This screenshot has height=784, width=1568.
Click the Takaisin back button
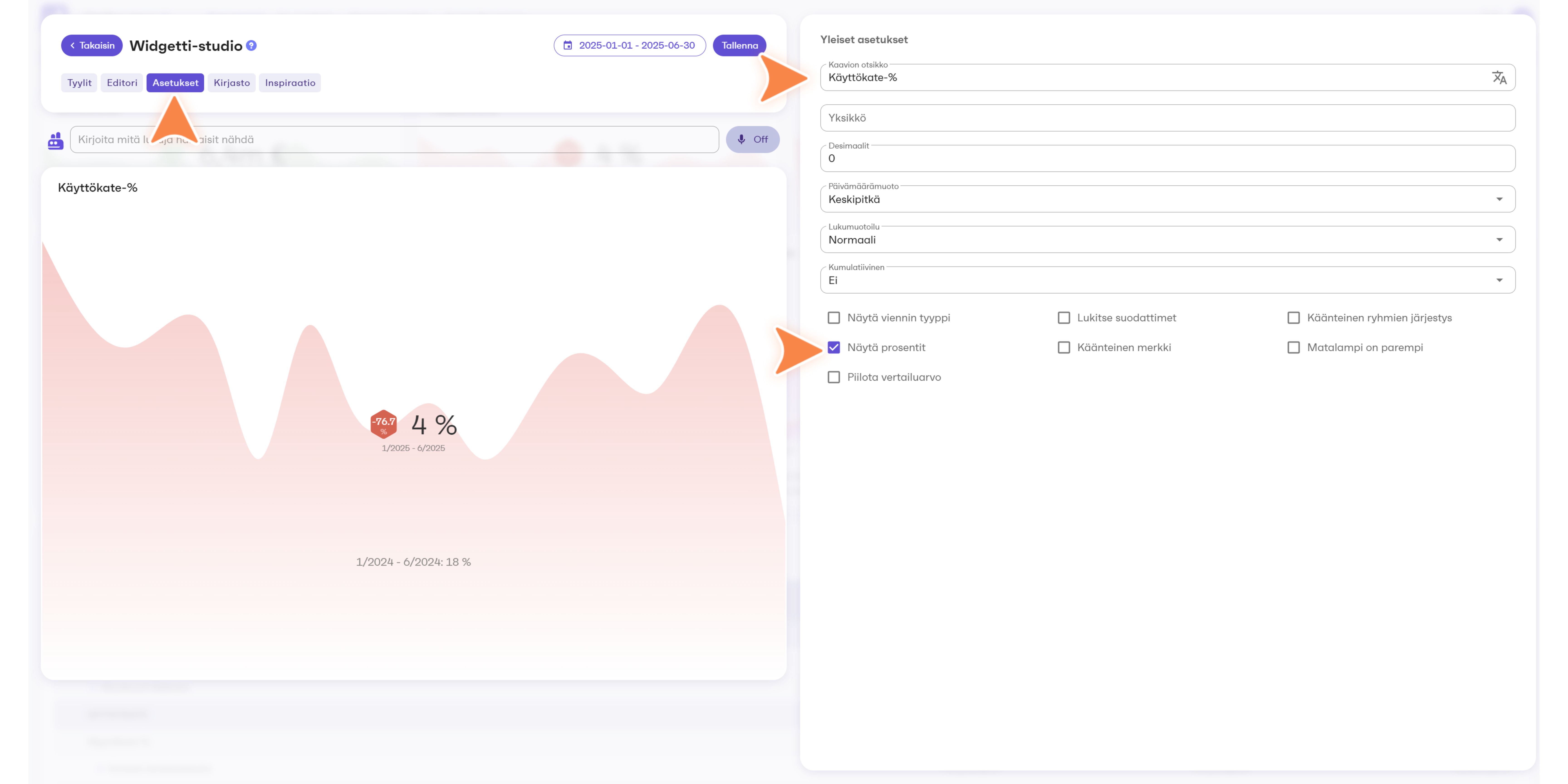pyautogui.click(x=92, y=46)
